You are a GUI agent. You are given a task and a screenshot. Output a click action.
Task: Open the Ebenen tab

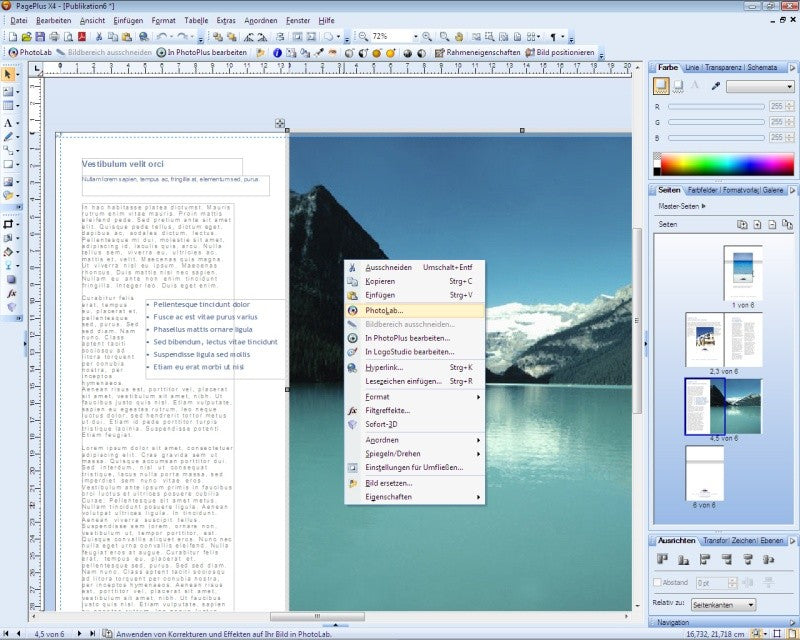pos(771,540)
